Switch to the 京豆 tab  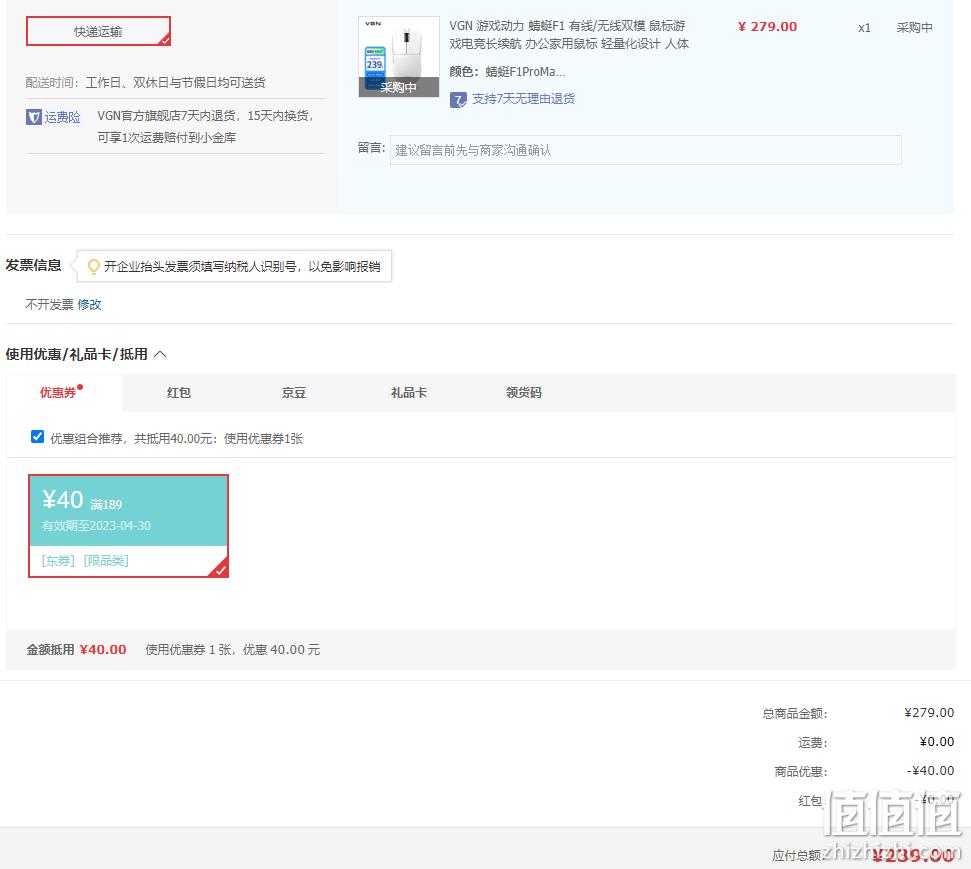tap(294, 393)
